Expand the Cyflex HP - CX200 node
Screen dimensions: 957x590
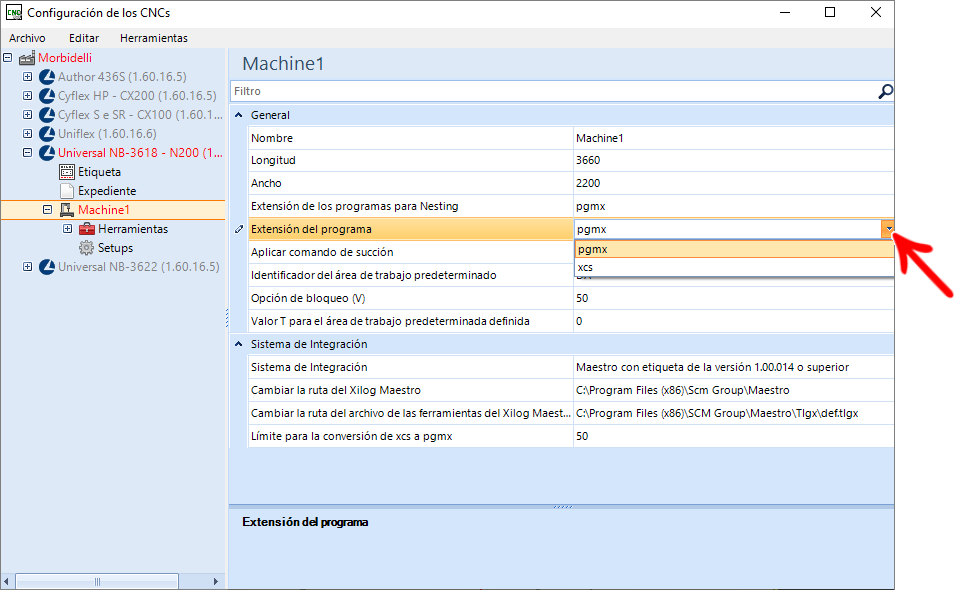27,96
